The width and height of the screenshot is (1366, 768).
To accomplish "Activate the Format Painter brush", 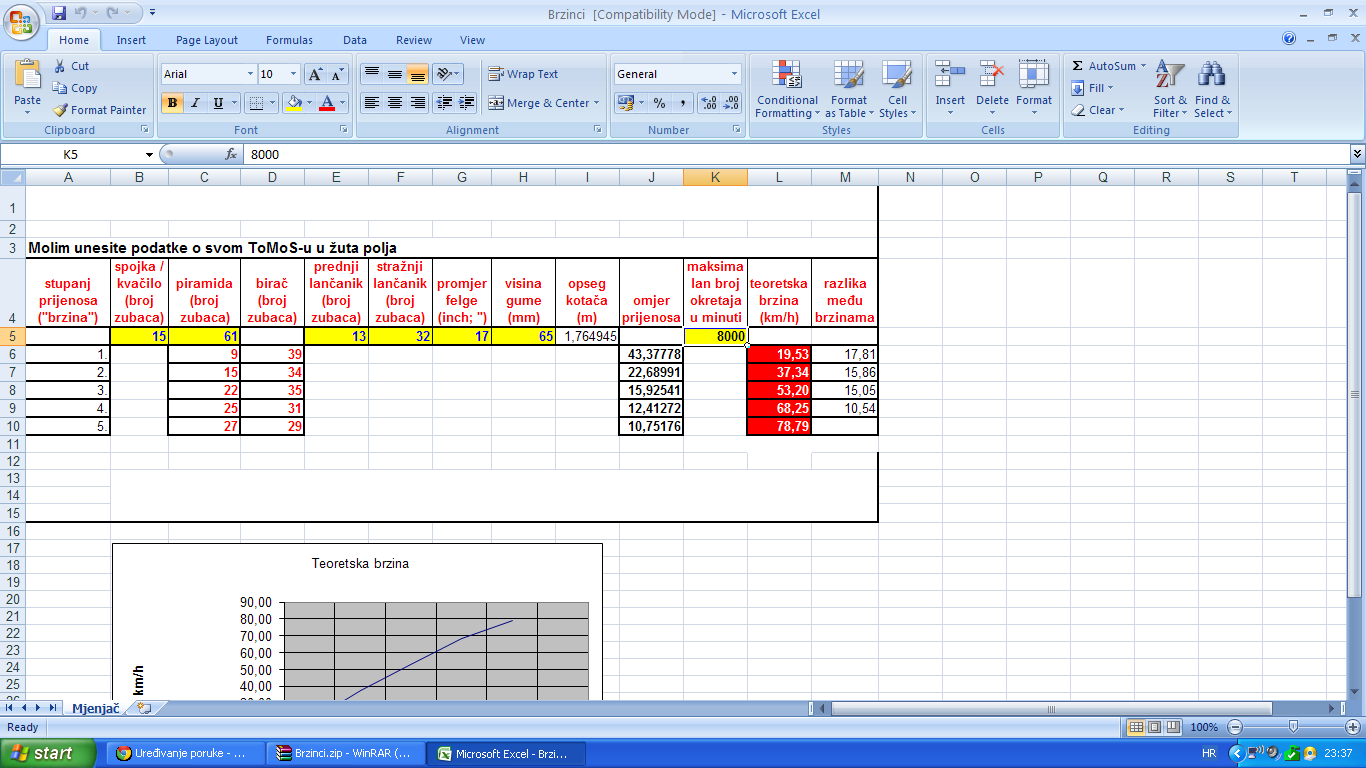I will 99,110.
